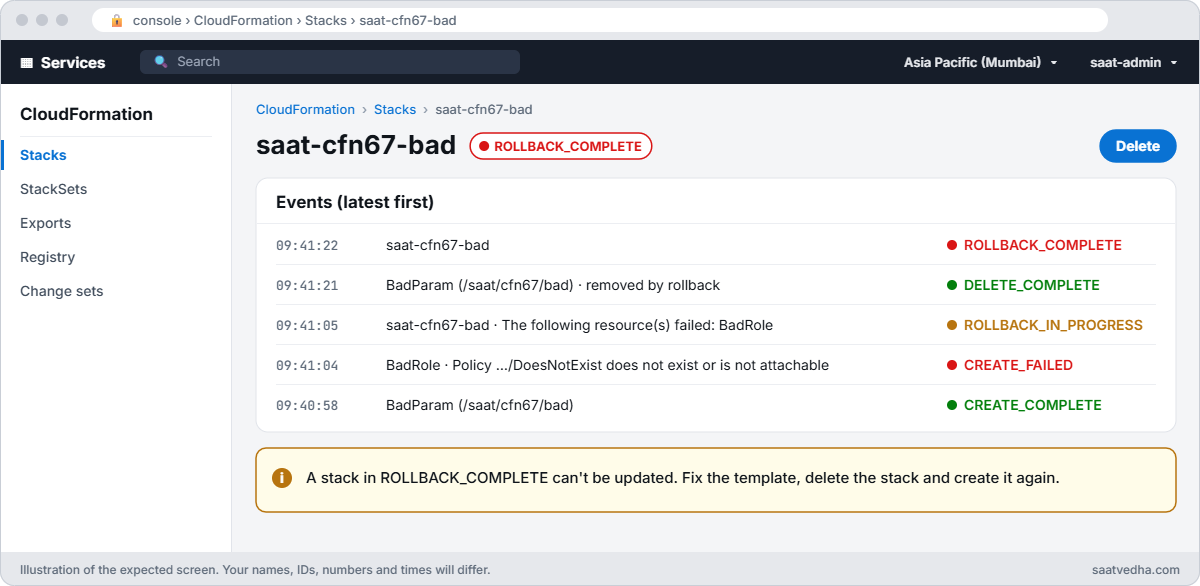Open the saat-admin account dropdown

click(1133, 62)
